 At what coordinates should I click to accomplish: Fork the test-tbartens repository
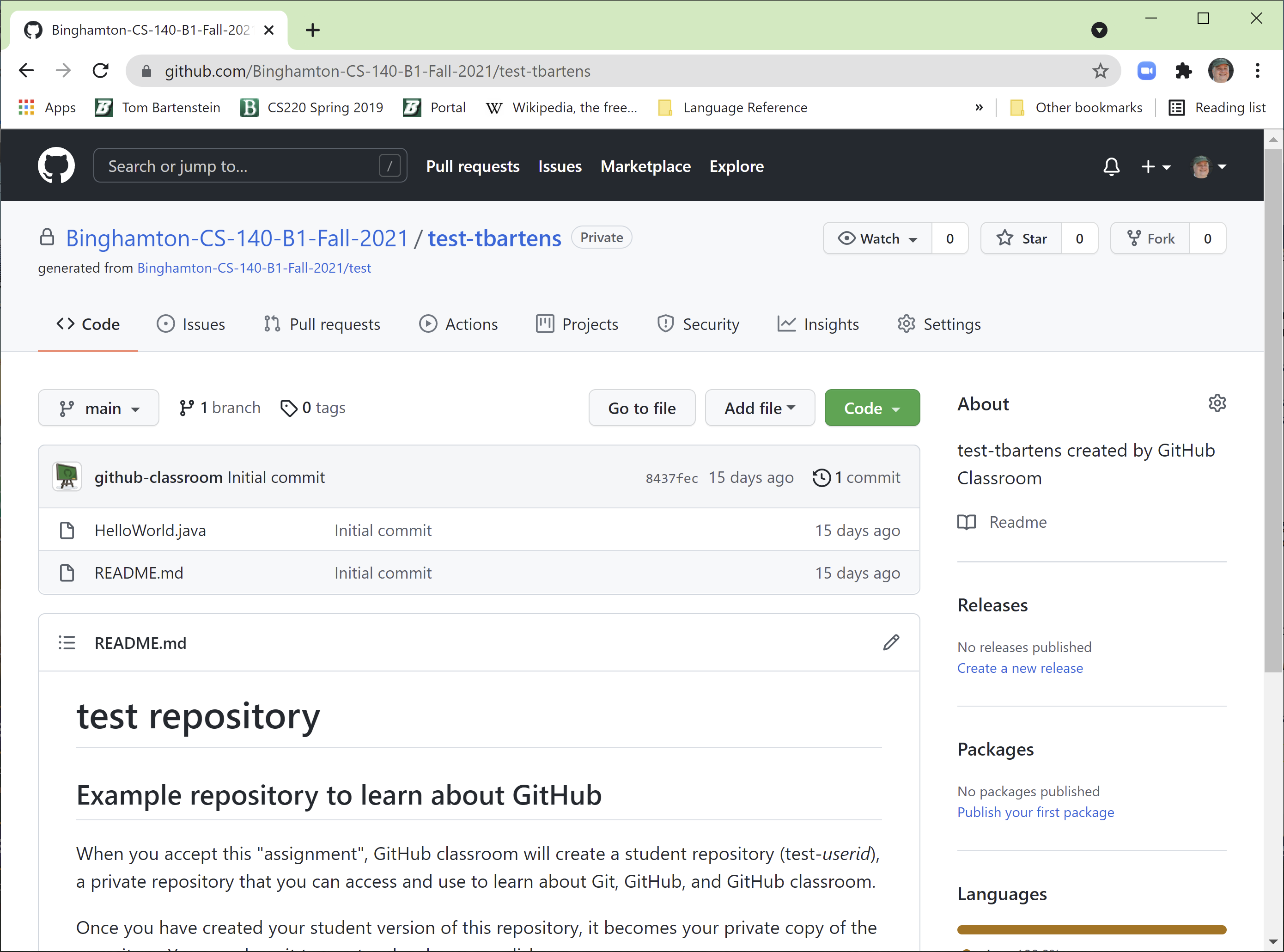(1150, 238)
